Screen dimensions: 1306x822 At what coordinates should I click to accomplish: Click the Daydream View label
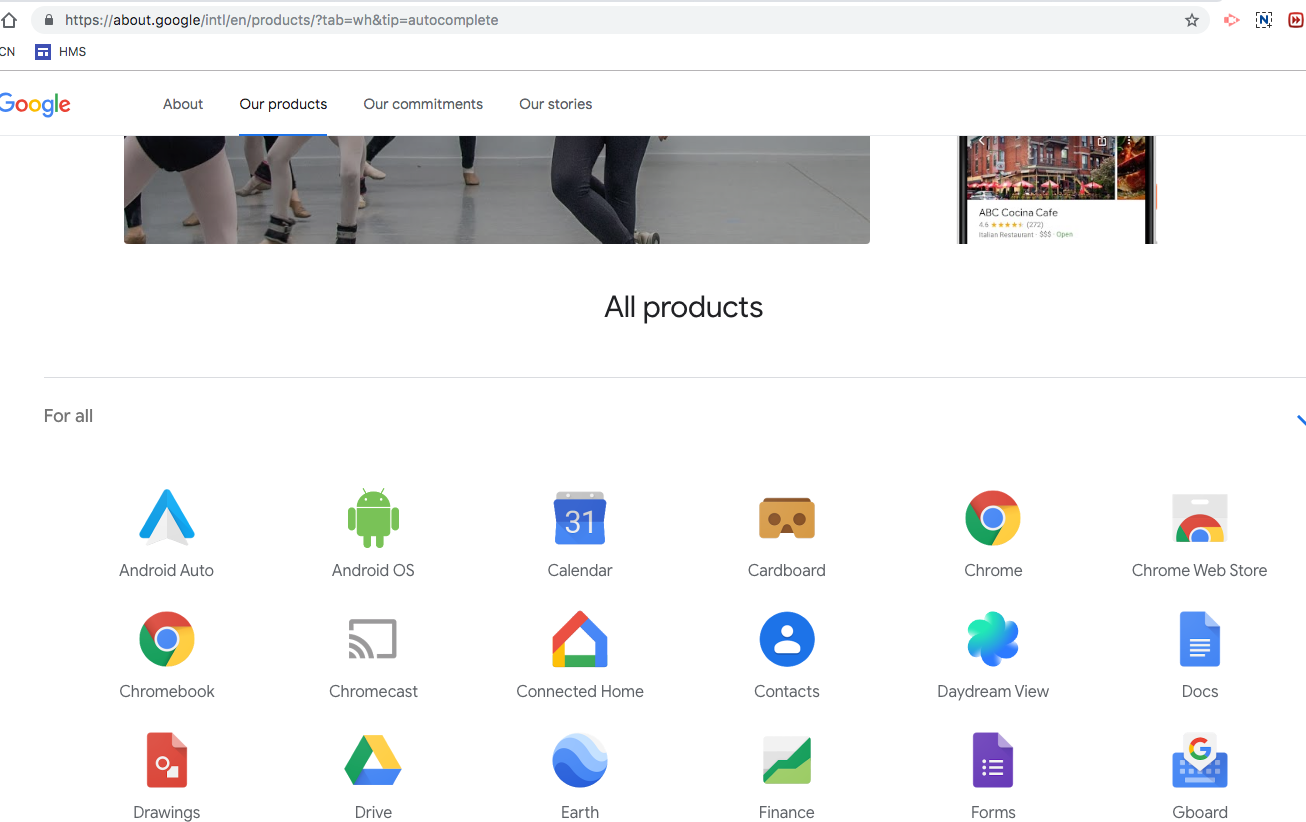(993, 691)
